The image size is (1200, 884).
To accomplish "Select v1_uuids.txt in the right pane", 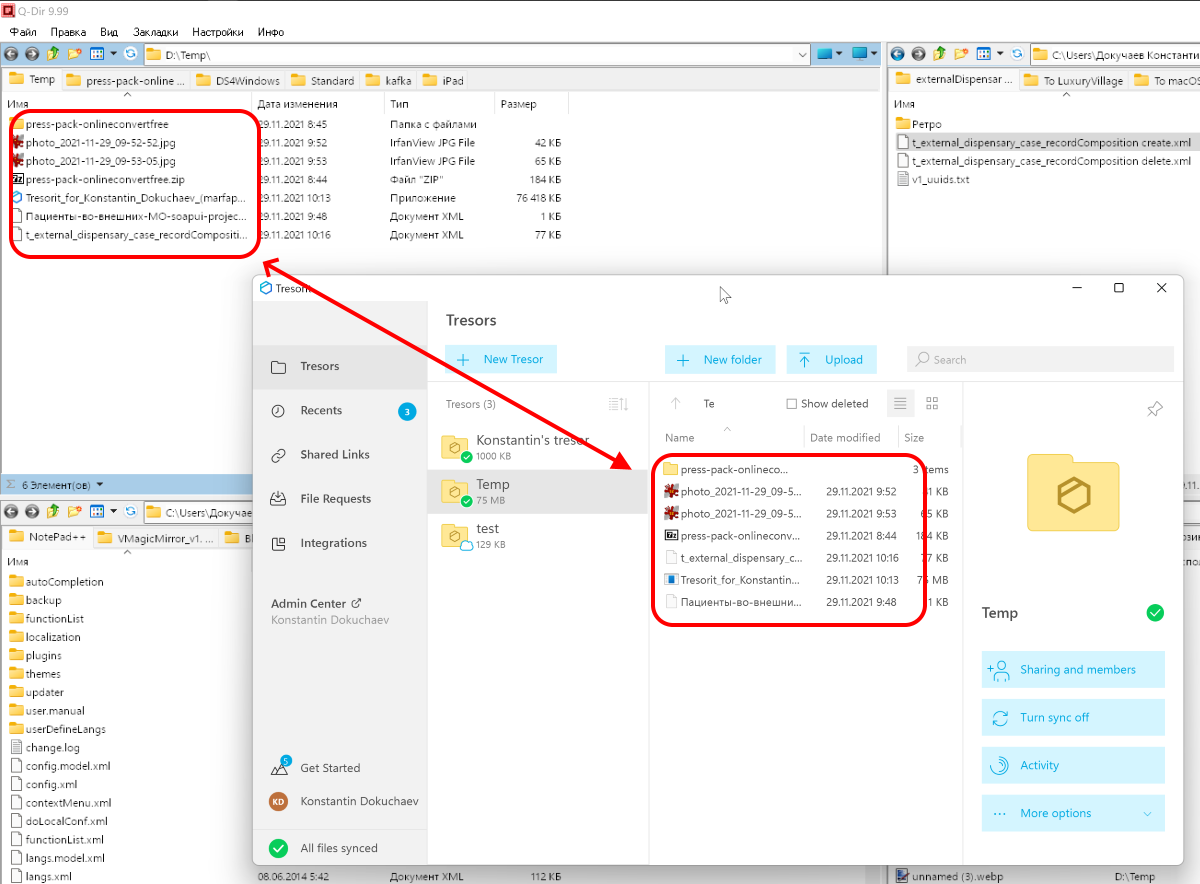I will coord(933,179).
